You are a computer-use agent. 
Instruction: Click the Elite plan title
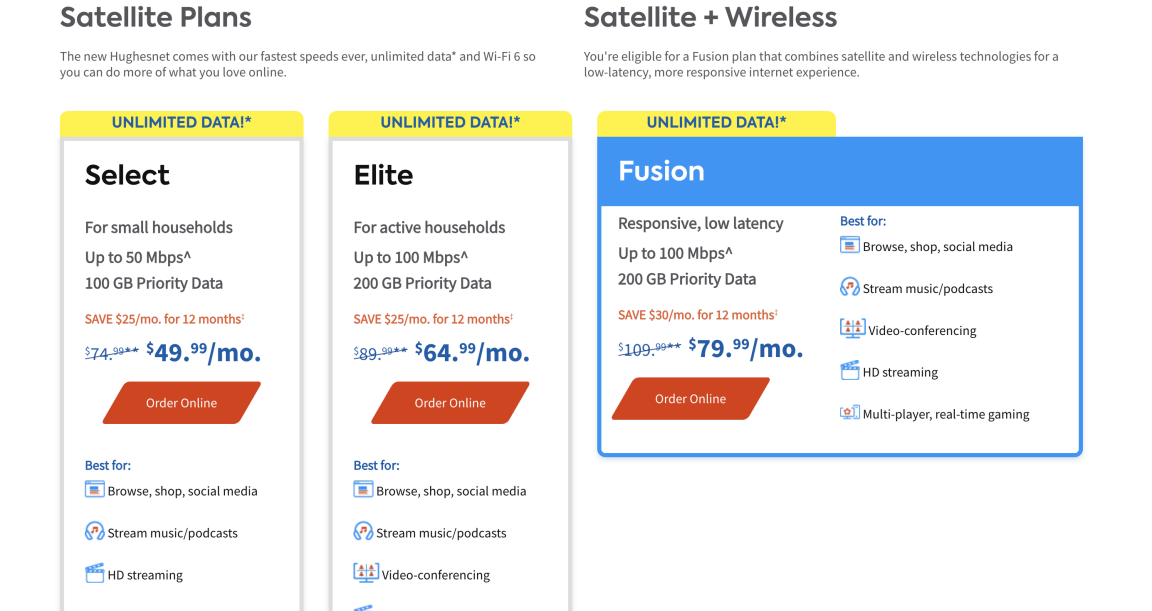tap(384, 175)
